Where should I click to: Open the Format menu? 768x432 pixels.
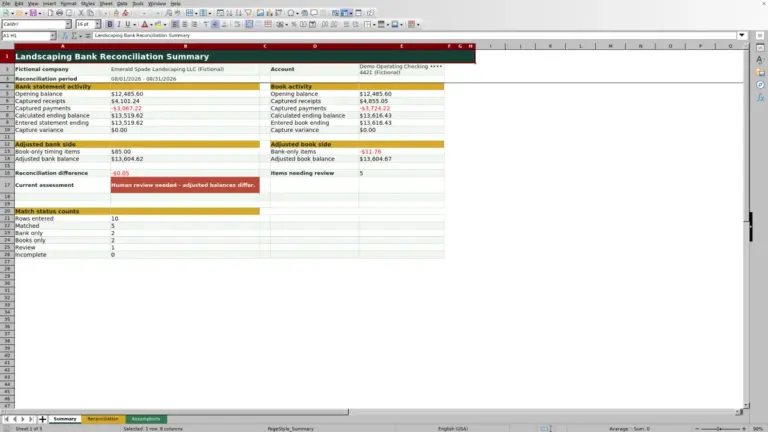click(x=68, y=3)
